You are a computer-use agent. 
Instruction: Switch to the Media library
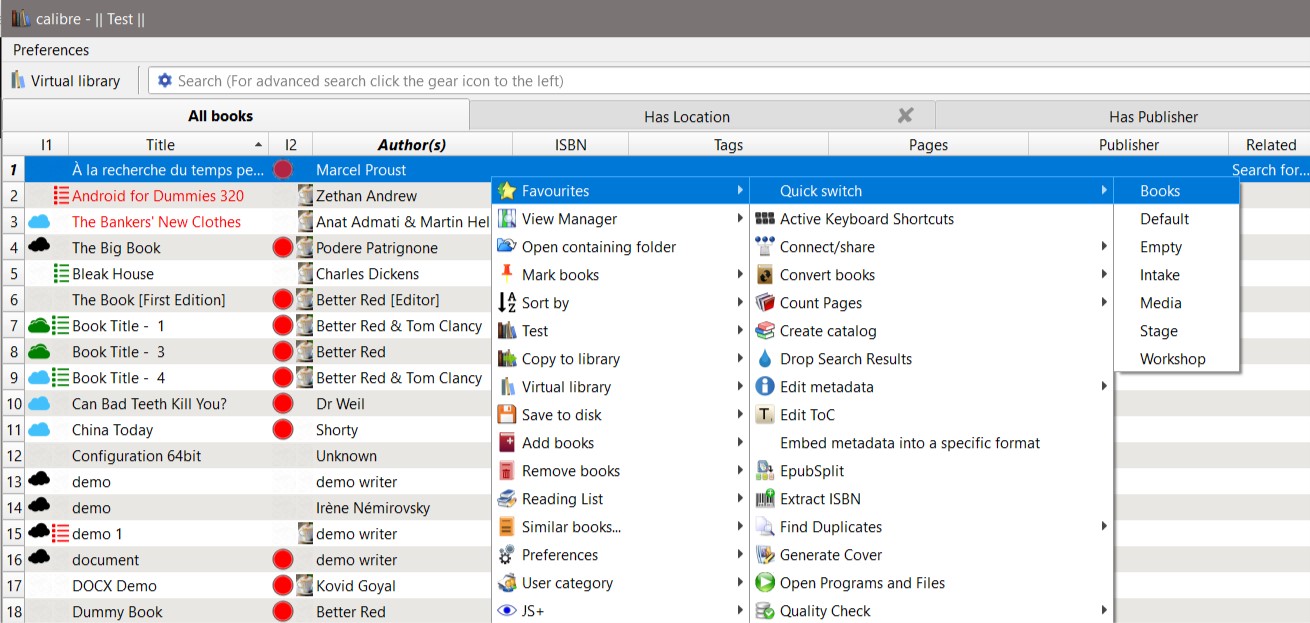point(1176,303)
